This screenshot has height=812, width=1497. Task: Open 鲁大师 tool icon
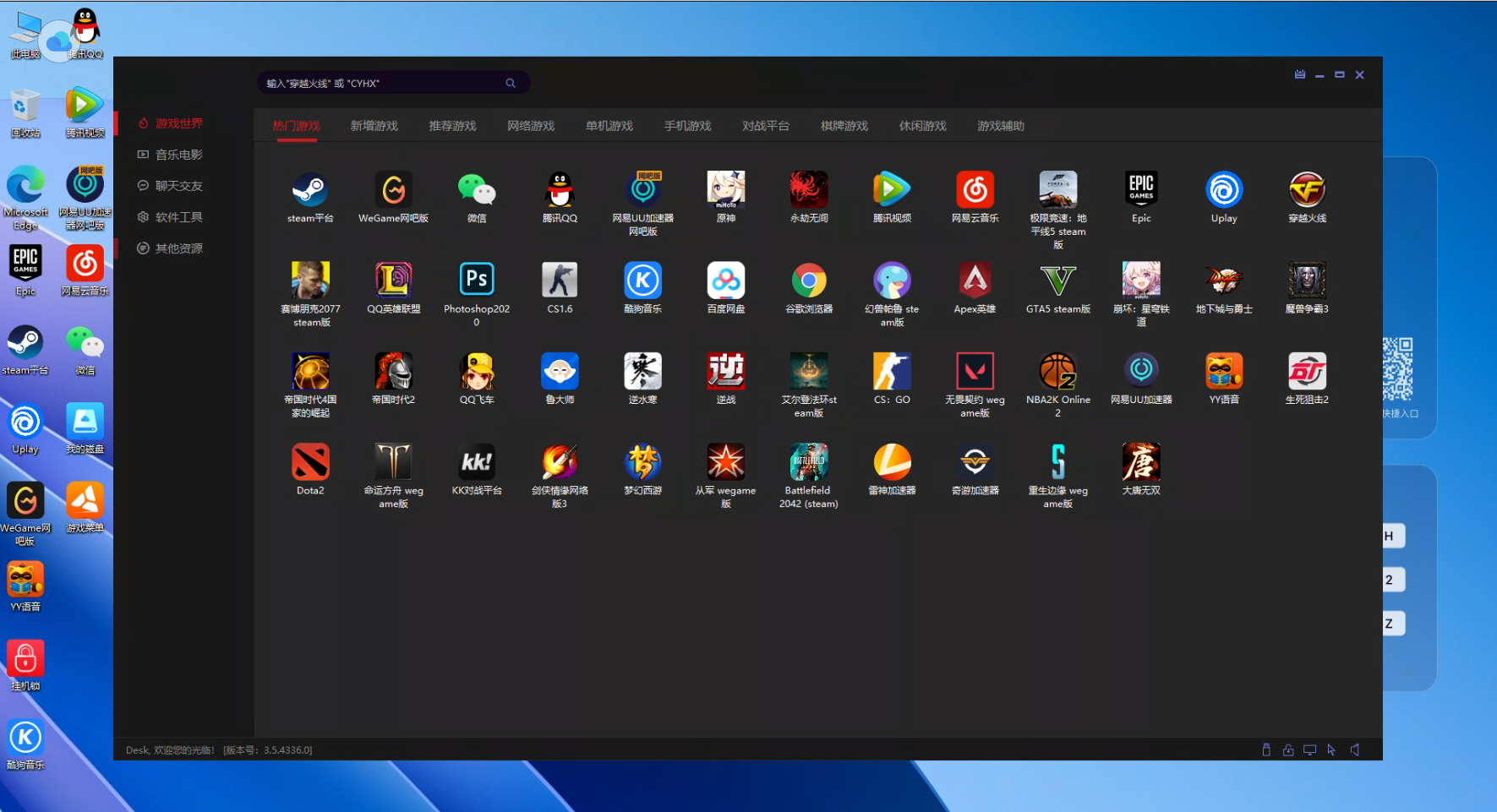560,371
